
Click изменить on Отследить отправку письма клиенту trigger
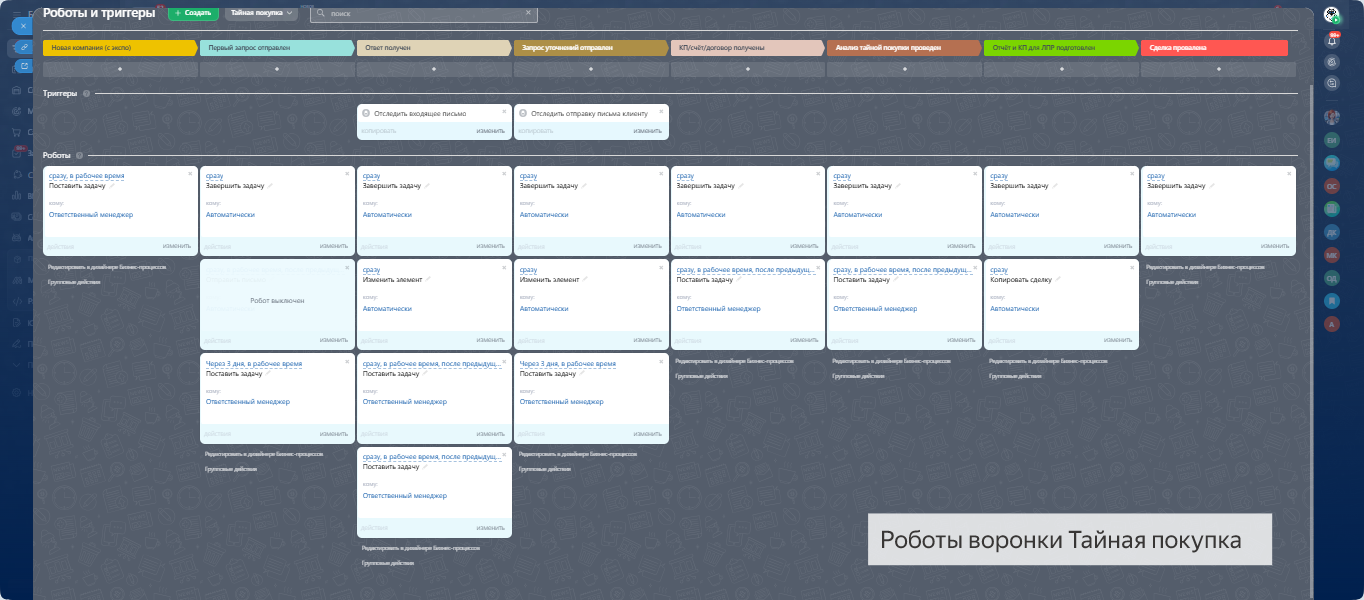click(647, 131)
